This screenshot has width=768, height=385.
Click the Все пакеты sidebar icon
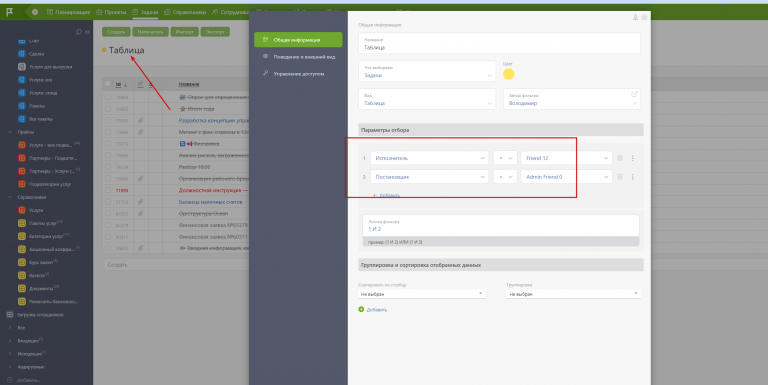(22, 119)
